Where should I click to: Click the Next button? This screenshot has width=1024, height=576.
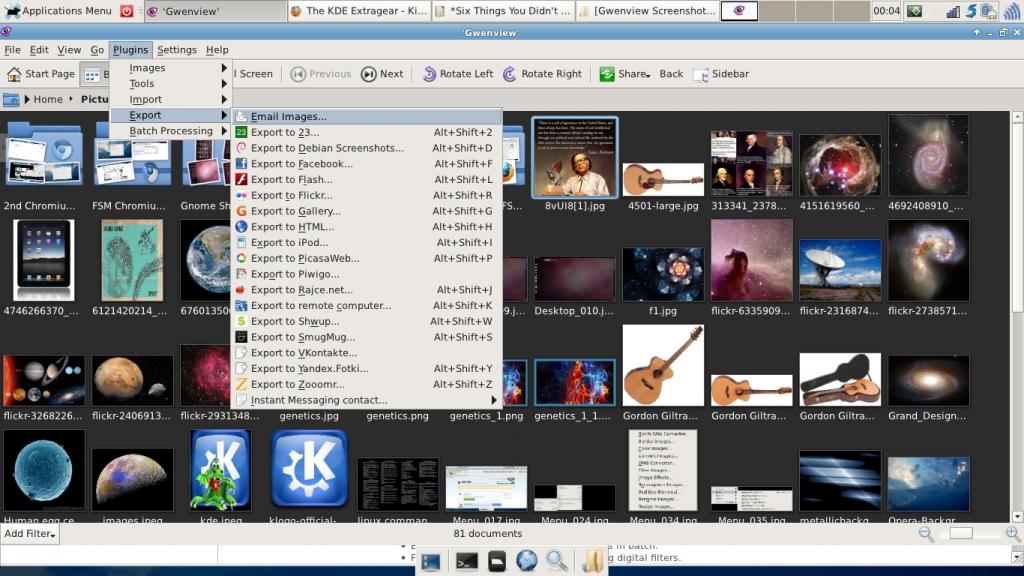pyautogui.click(x=383, y=74)
